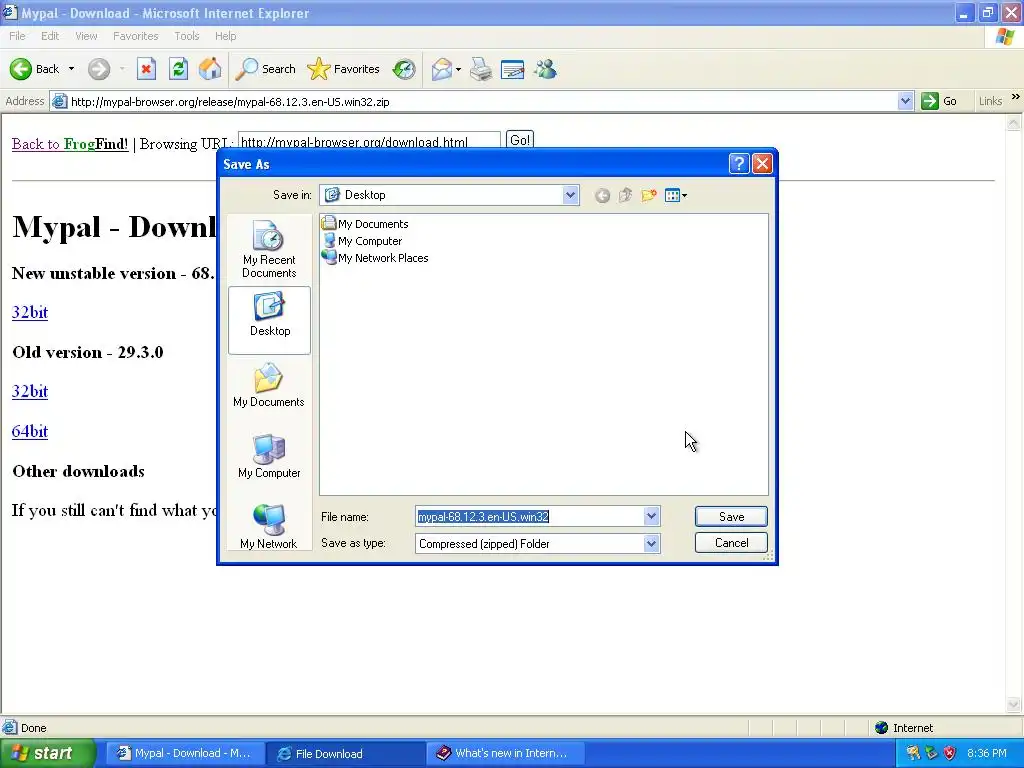Open the Search toolbar button
1024x768 pixels.
pyautogui.click(x=265, y=69)
